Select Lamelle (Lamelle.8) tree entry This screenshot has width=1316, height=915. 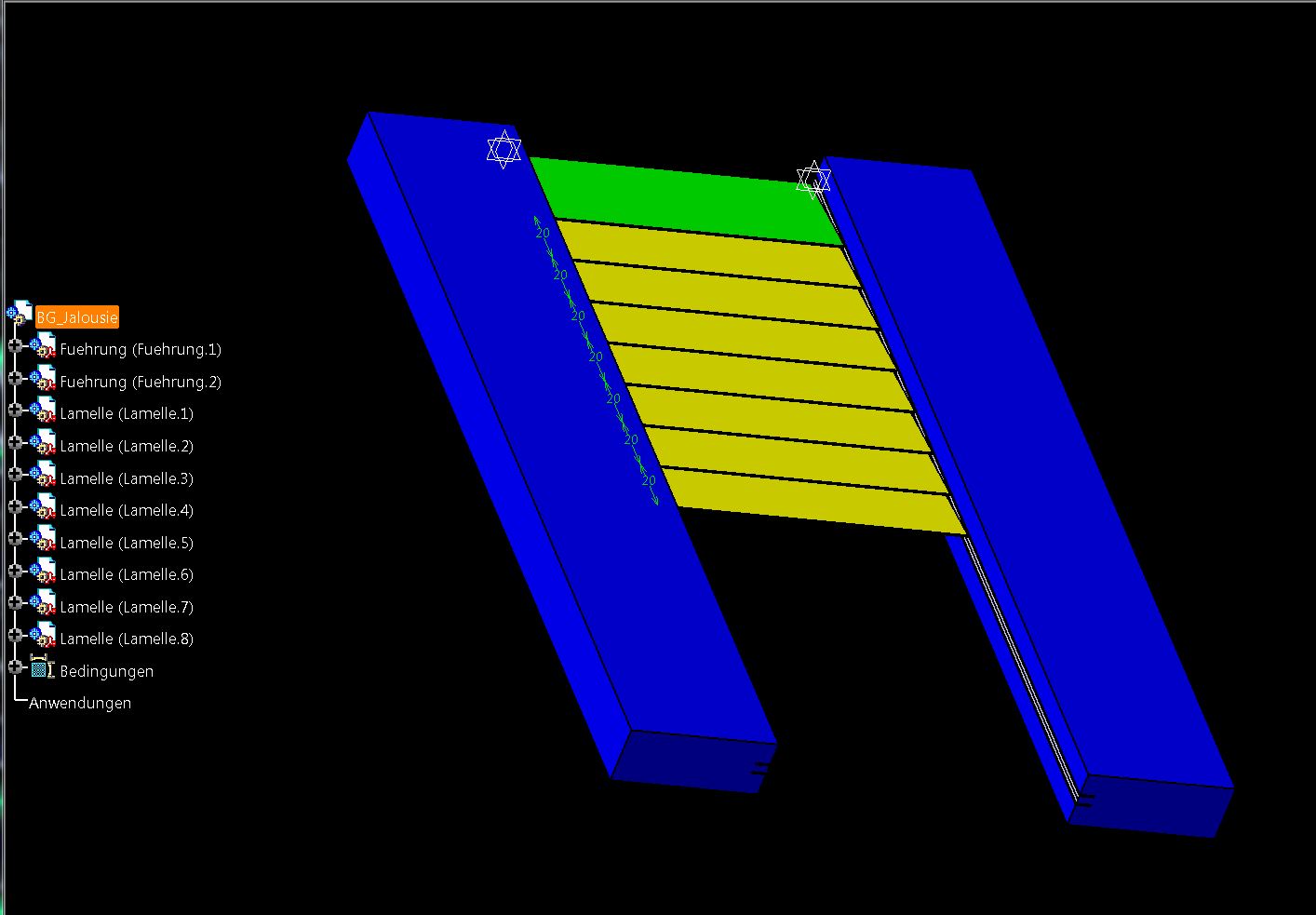[x=127, y=639]
